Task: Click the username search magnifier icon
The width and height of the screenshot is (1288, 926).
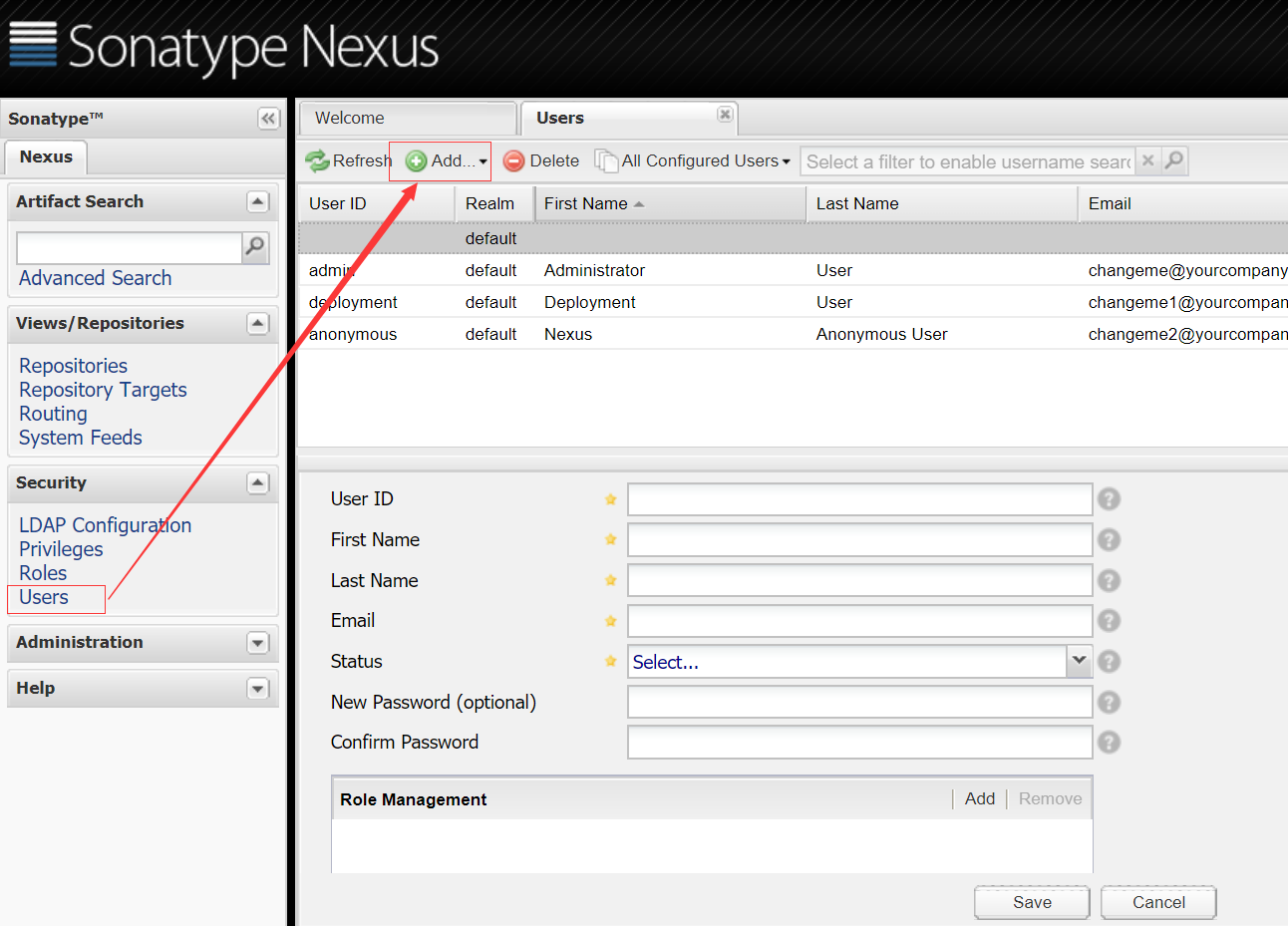Action: pos(1174,160)
